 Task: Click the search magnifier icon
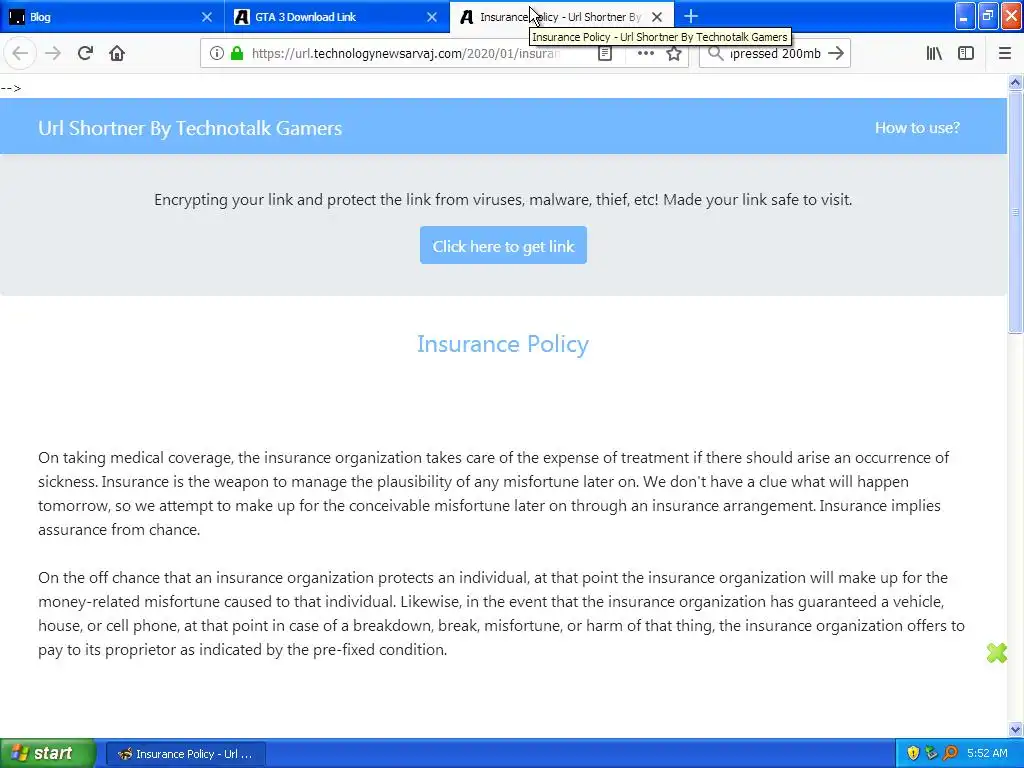click(716, 54)
